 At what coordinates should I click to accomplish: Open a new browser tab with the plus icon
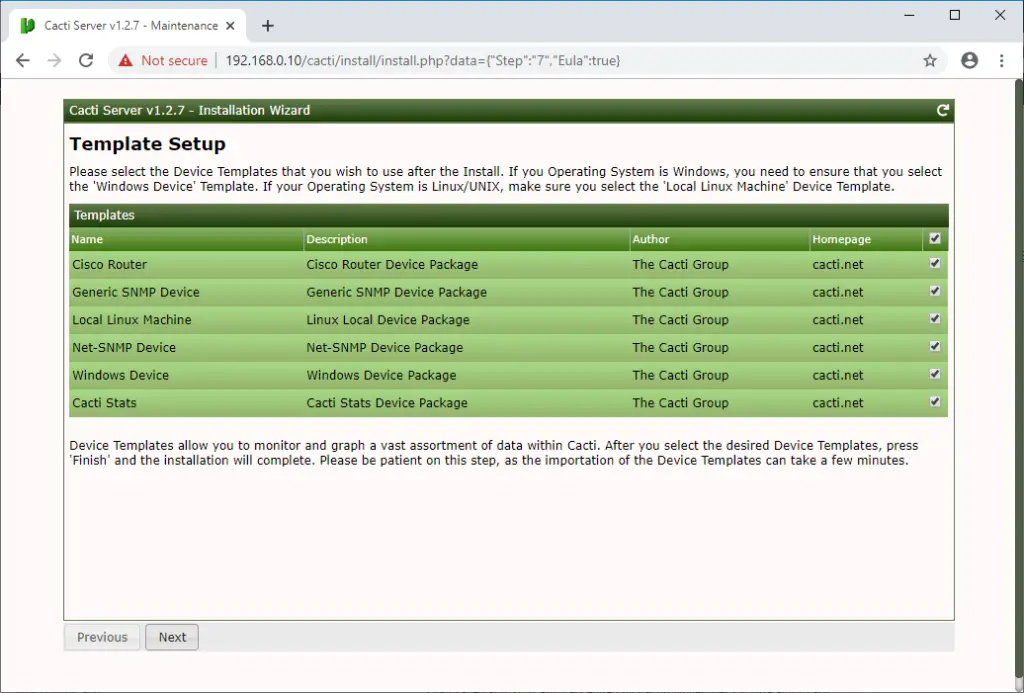[267, 25]
